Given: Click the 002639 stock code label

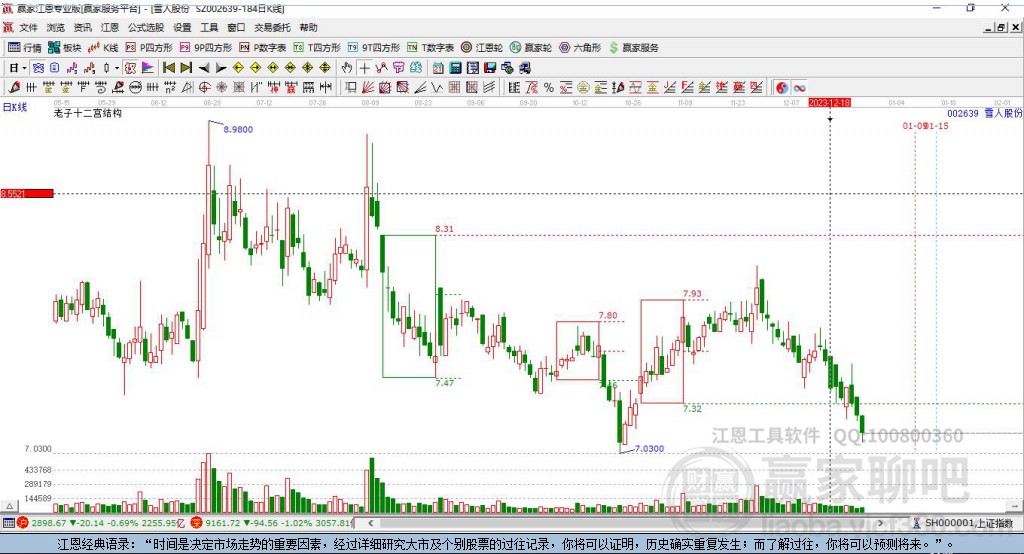Looking at the screenshot, I should [x=963, y=113].
